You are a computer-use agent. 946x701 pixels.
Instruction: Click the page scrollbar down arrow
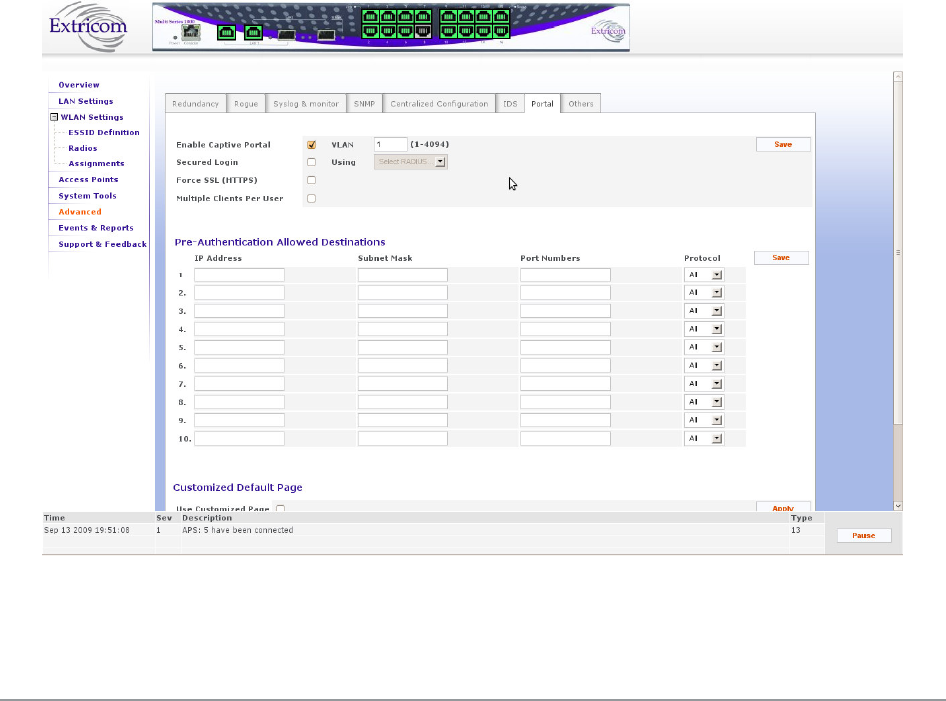point(898,506)
